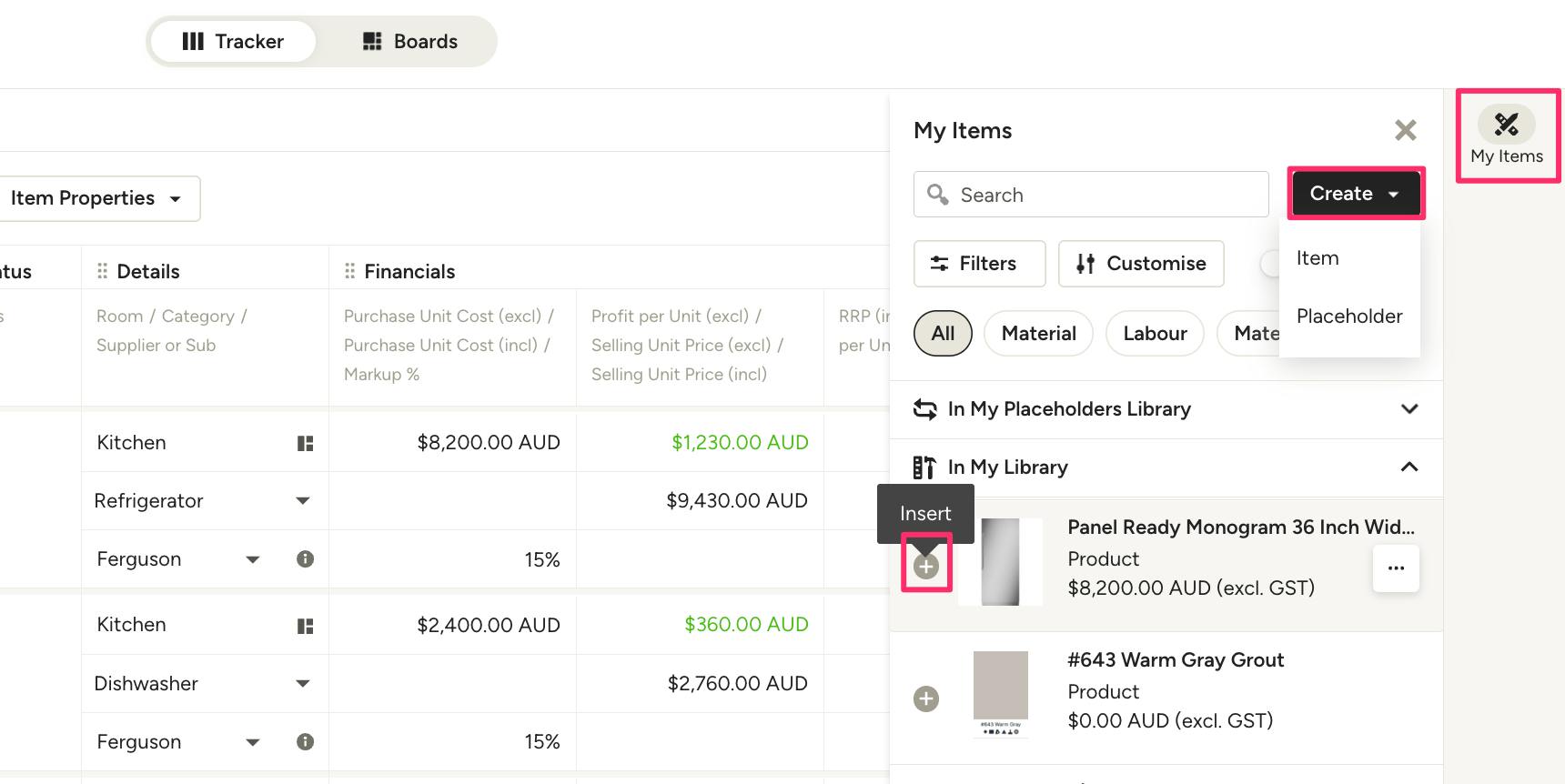Select the All filter chip
The image size is (1565, 784).
(943, 334)
